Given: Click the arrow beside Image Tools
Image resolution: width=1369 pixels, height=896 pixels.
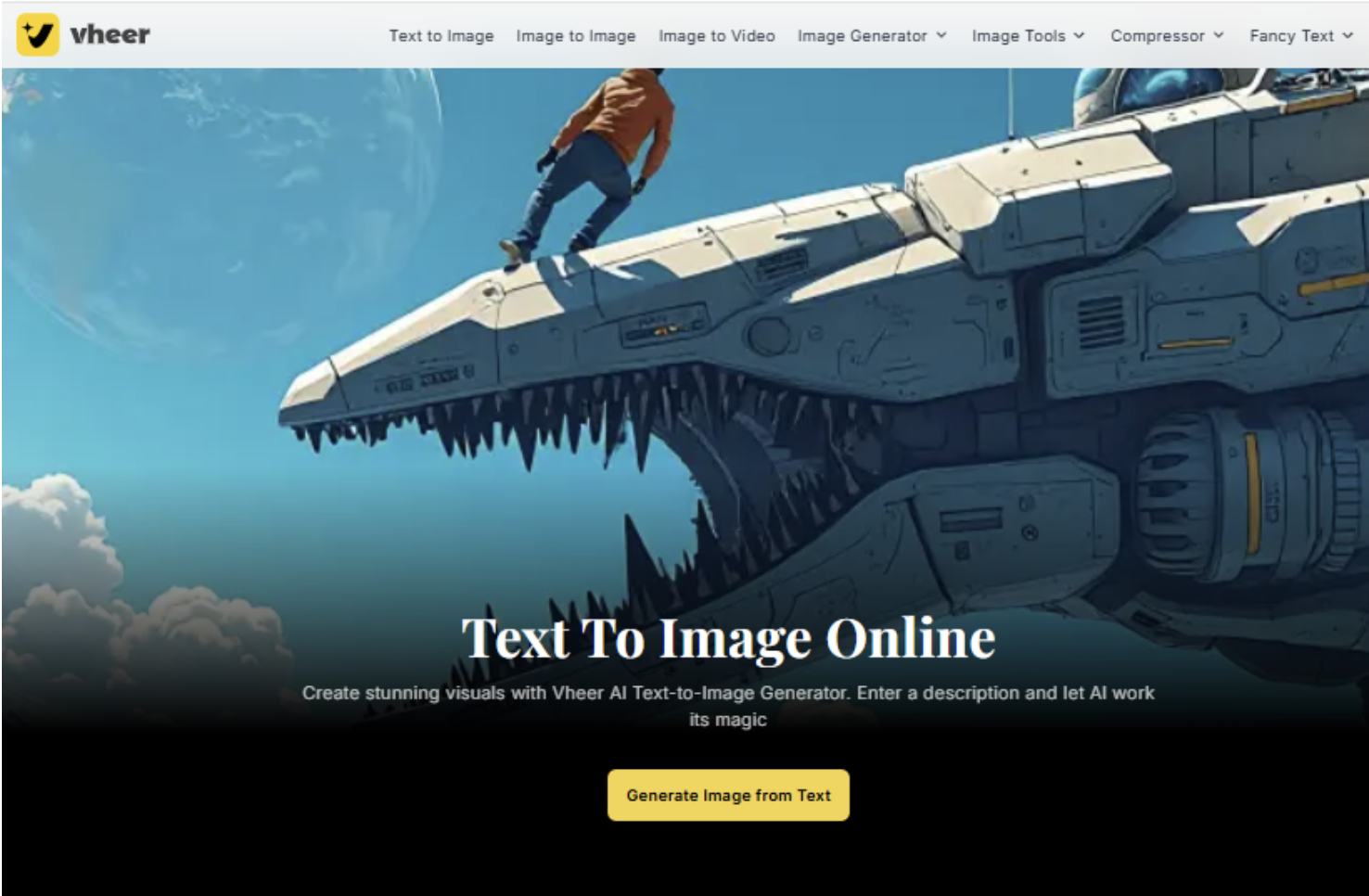Looking at the screenshot, I should coord(1080,35).
